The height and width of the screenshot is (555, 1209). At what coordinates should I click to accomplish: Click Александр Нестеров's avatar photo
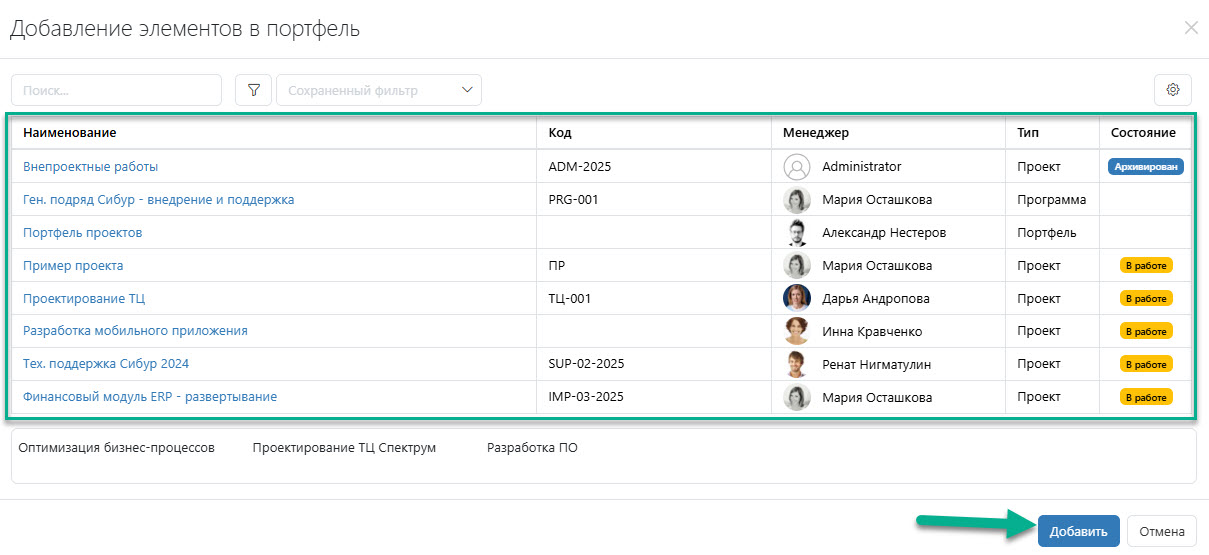coord(796,233)
